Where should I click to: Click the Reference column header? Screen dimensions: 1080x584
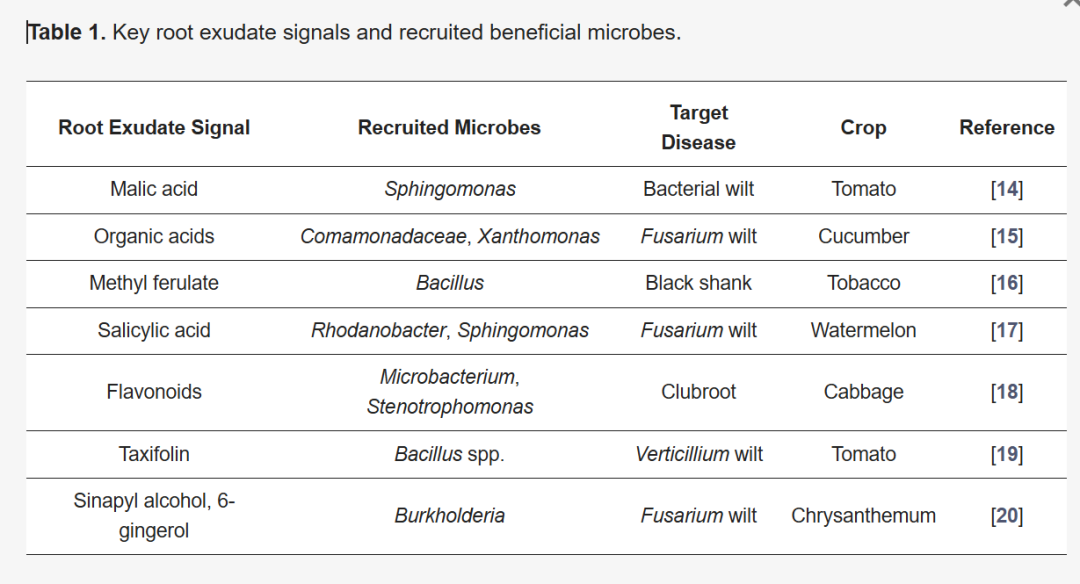[x=1007, y=127]
